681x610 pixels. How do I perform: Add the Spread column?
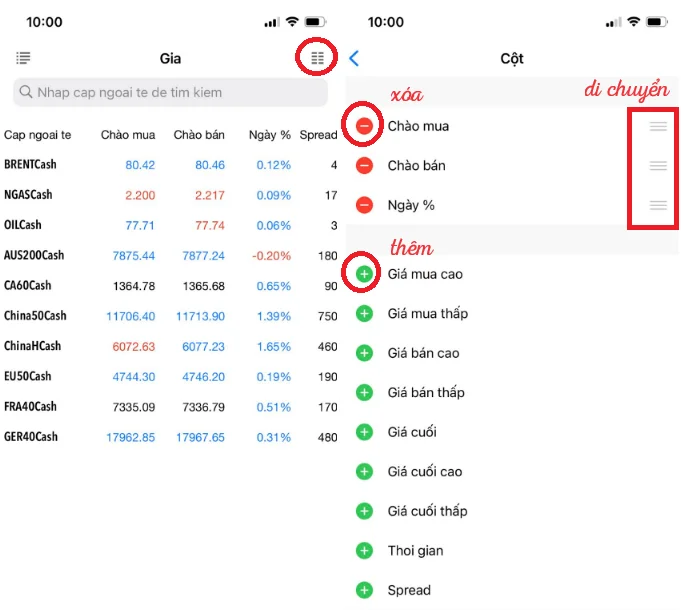(364, 590)
